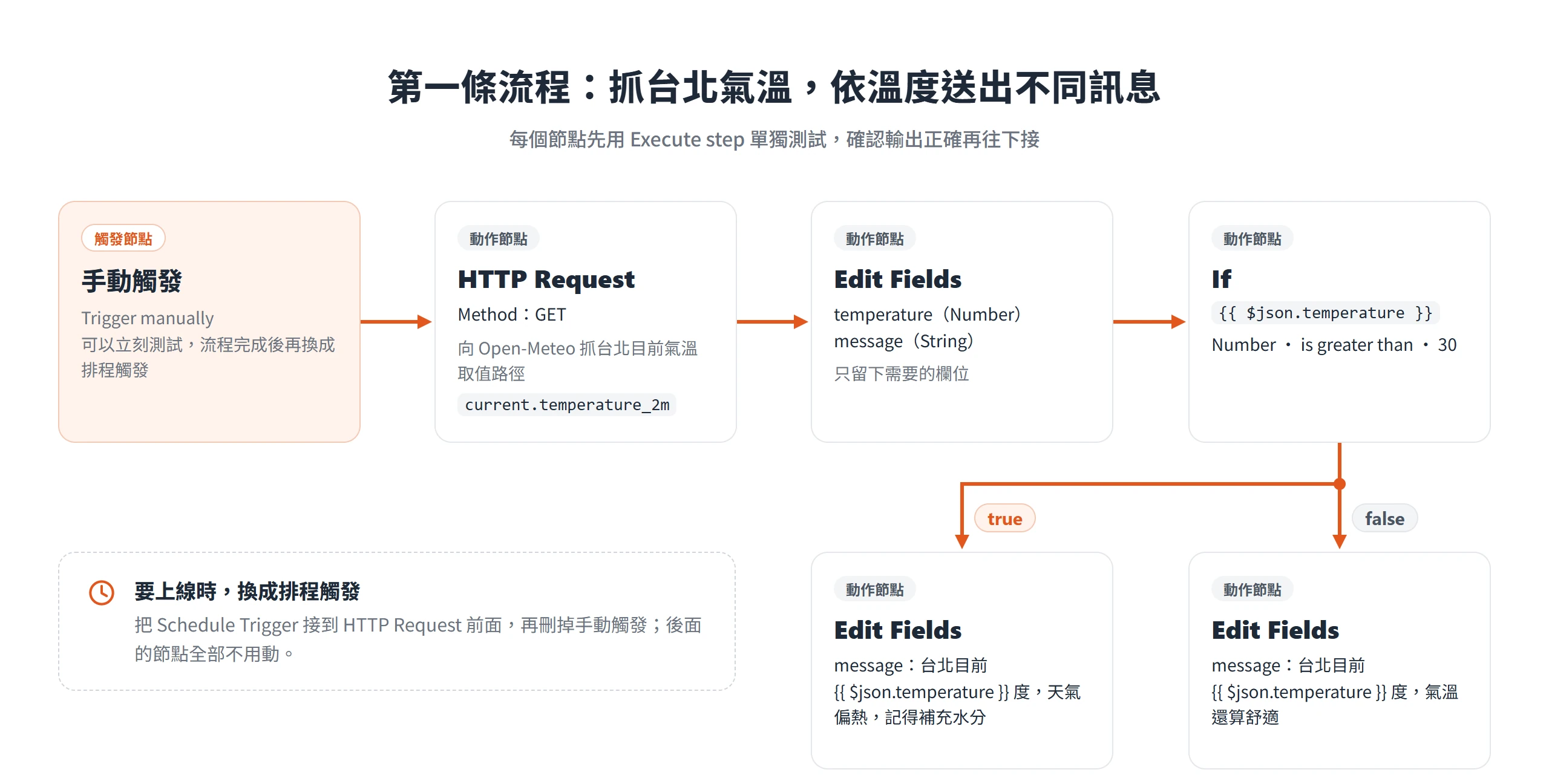Select the If node title
The width and height of the screenshot is (1549, 784).
click(x=1221, y=279)
